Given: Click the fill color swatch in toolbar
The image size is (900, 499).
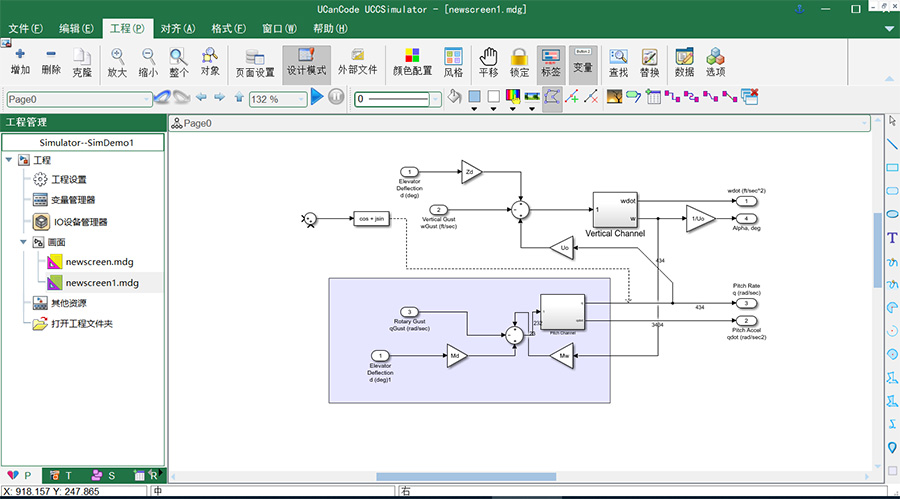Looking at the screenshot, I should (x=474, y=97).
